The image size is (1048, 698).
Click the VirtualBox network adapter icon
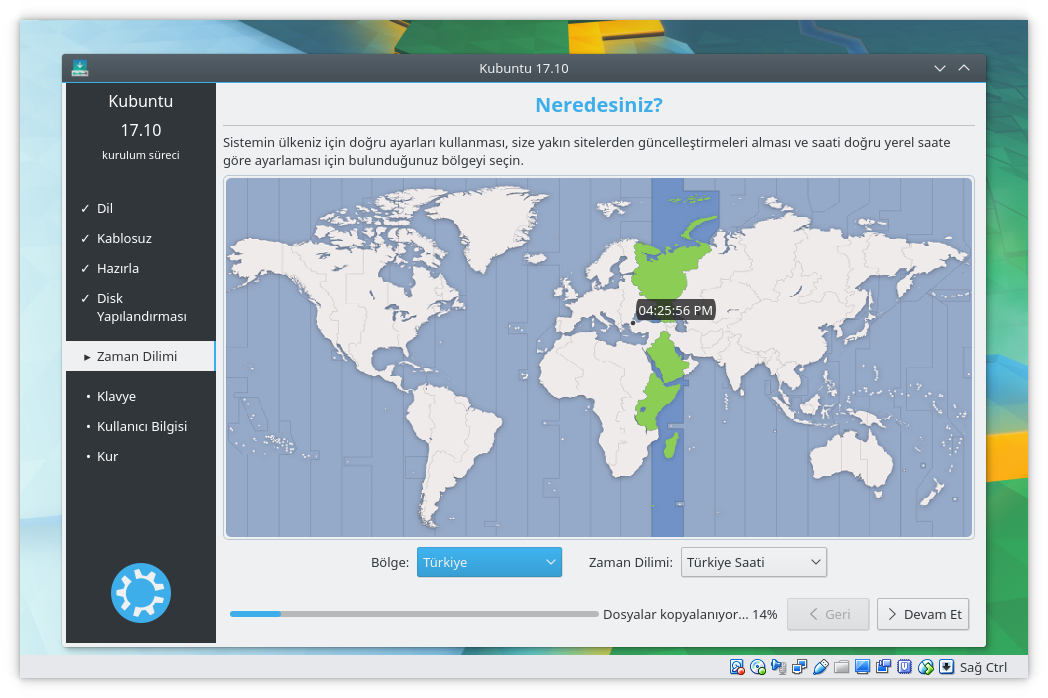pos(799,667)
